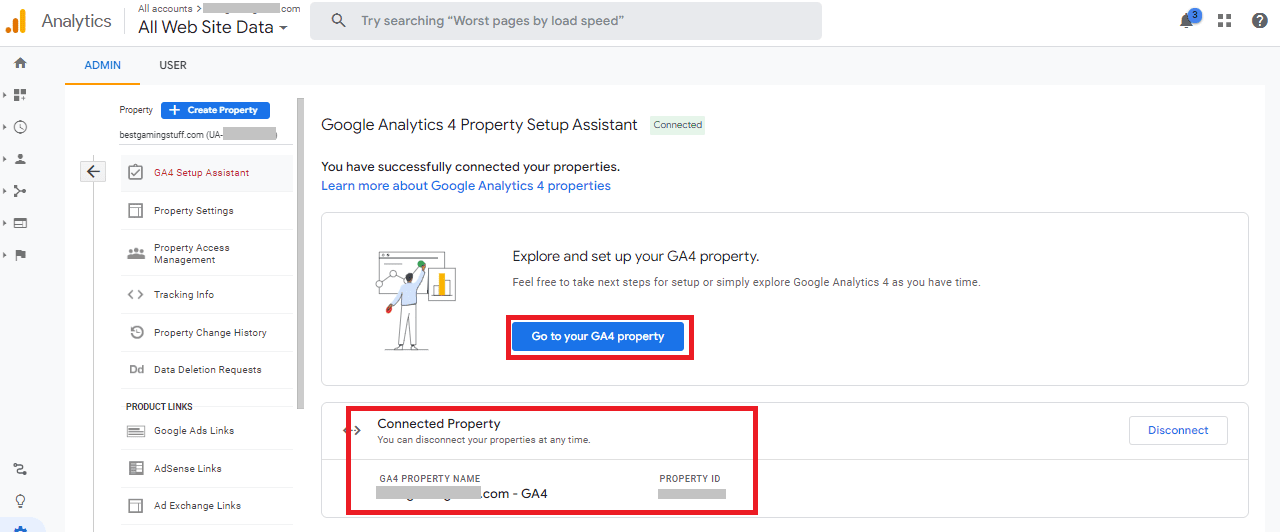This screenshot has width=1280, height=532.
Task: Expand Conversions section arrow in sidebar
Action: click(5, 255)
